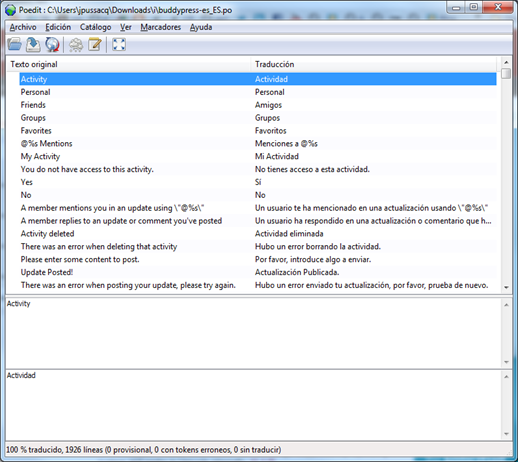Click the Update catalog from sources icon
The image size is (518, 462).
tap(52, 44)
